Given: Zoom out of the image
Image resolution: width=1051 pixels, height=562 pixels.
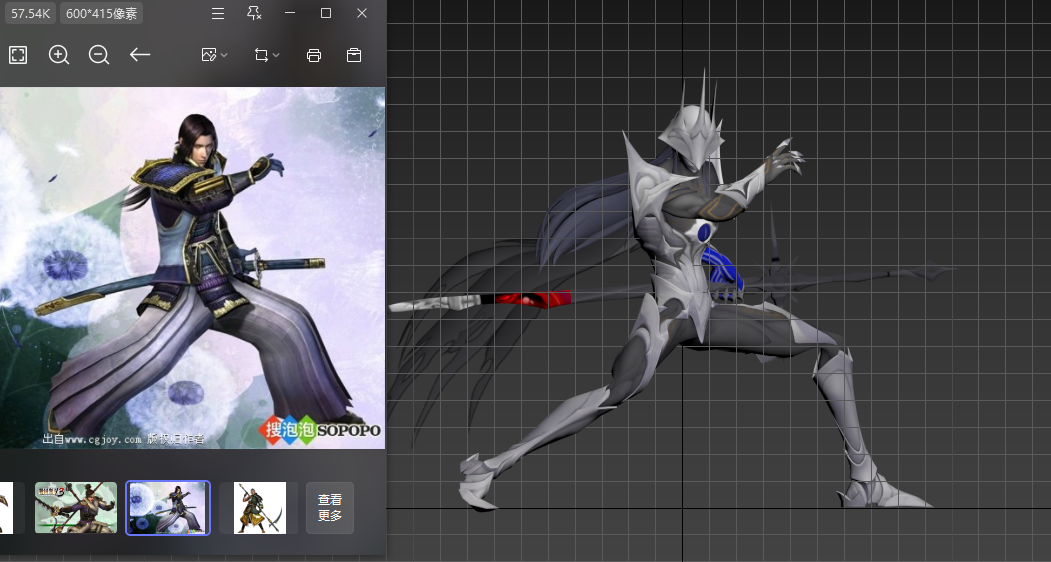Looking at the screenshot, I should 99,55.
